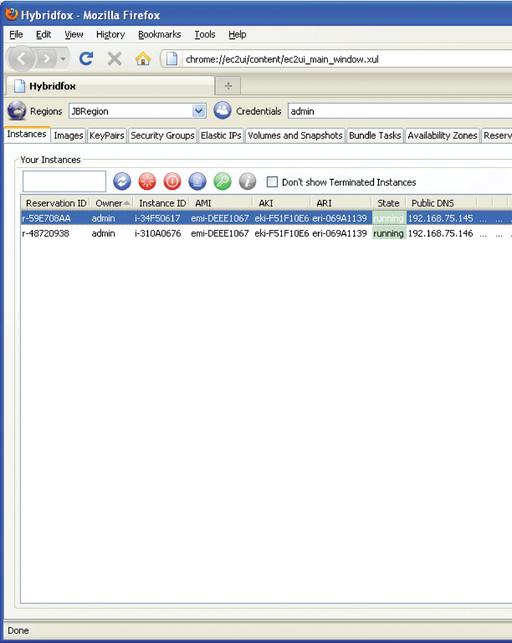Click the gray instance info icon
This screenshot has height=643, width=512.
point(247,181)
